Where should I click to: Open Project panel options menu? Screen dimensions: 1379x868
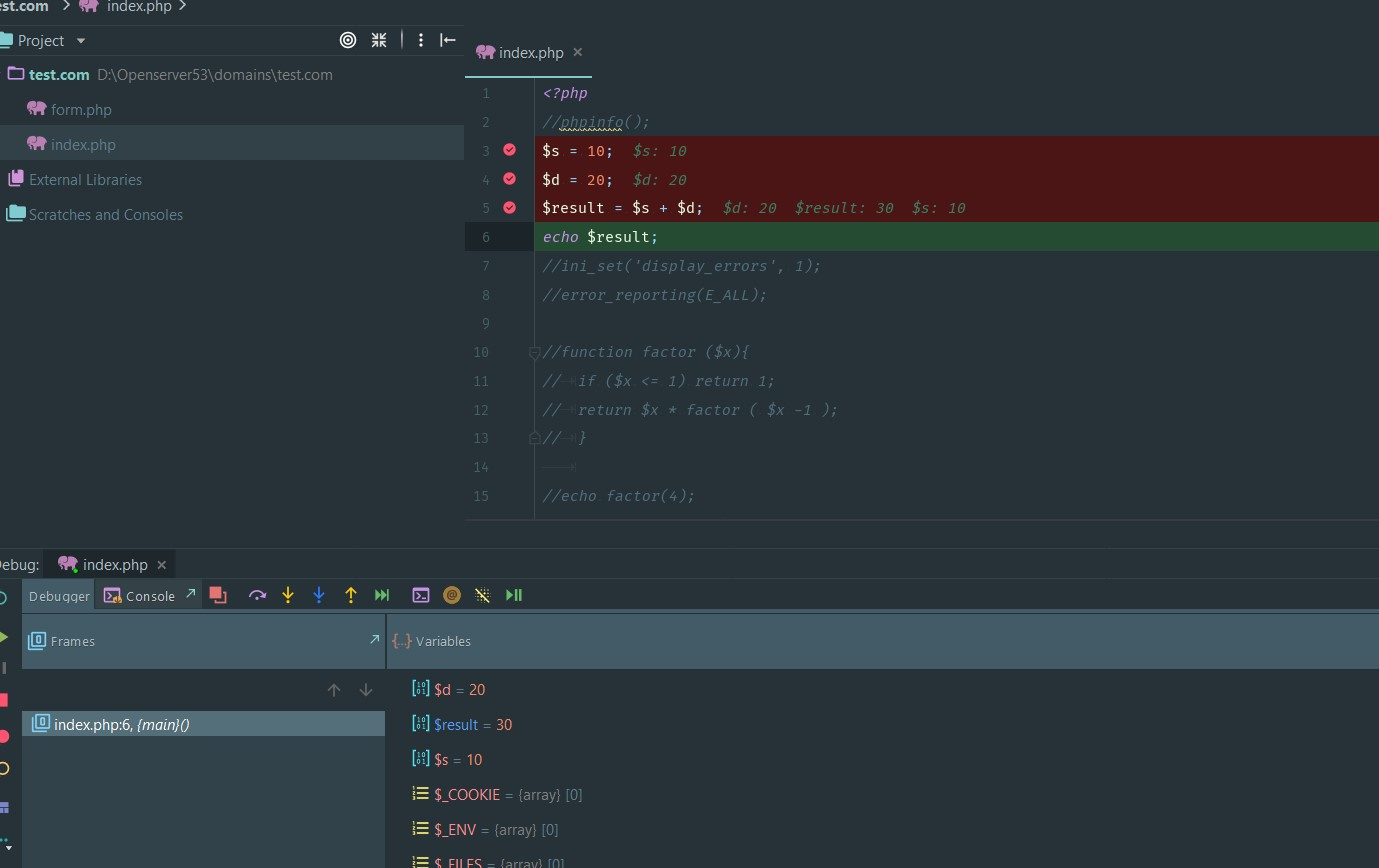pos(421,40)
